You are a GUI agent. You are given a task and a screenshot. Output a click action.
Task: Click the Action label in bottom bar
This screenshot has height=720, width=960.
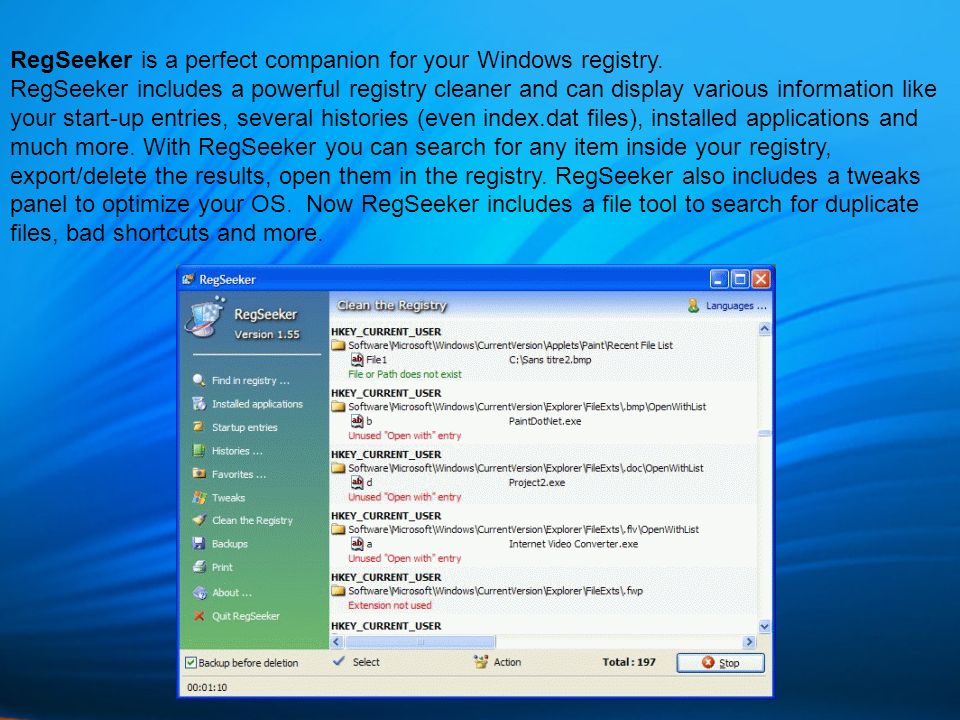pos(508,662)
